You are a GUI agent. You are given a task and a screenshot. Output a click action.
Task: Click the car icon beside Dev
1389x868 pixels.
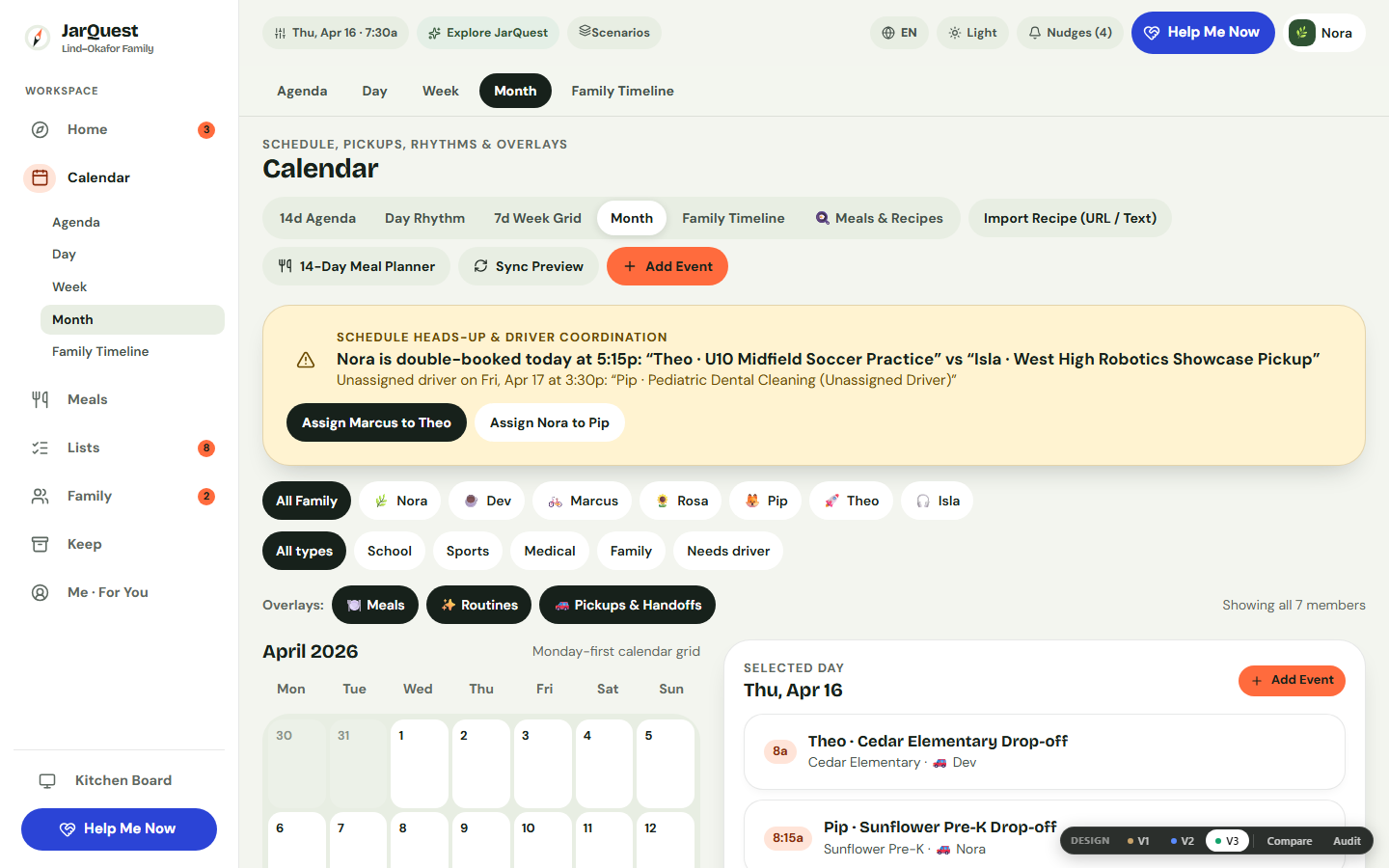pyautogui.click(x=940, y=763)
